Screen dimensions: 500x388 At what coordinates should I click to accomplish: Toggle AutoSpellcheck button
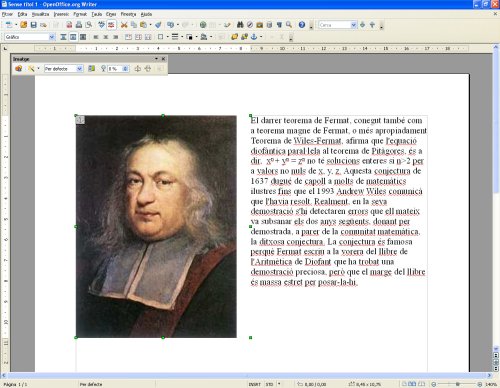(111, 25)
